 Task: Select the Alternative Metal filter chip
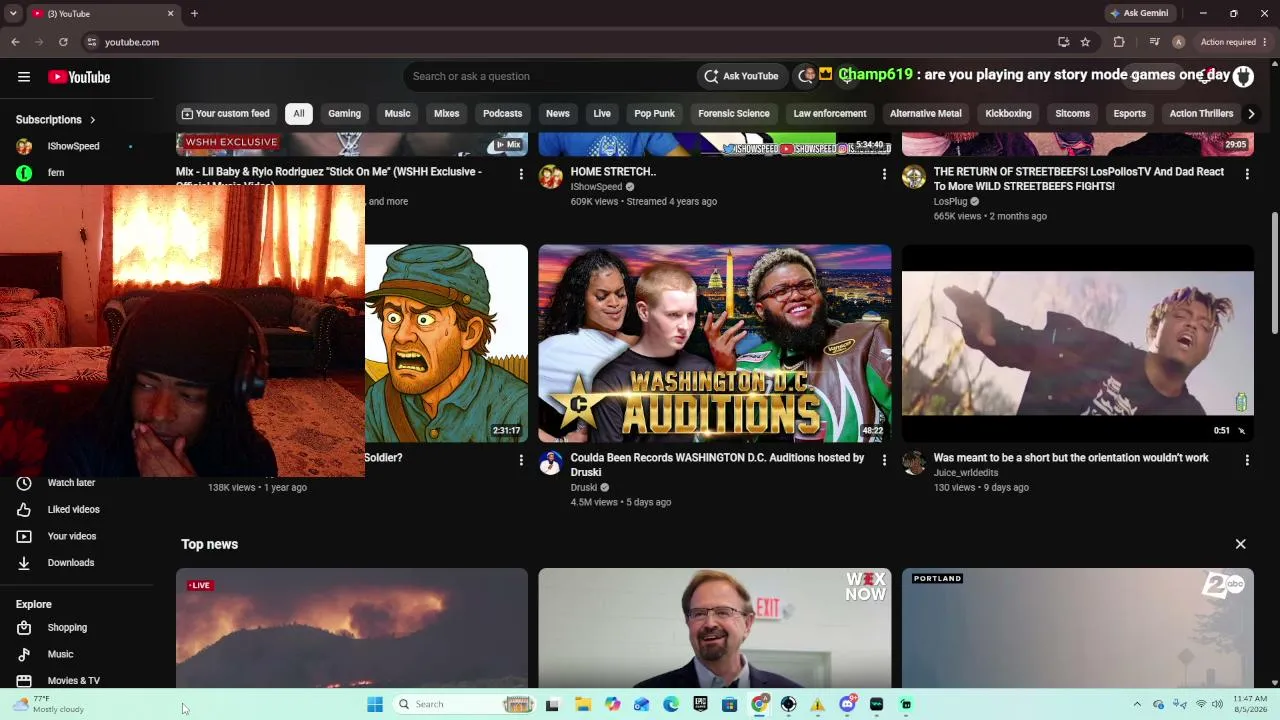click(x=926, y=114)
